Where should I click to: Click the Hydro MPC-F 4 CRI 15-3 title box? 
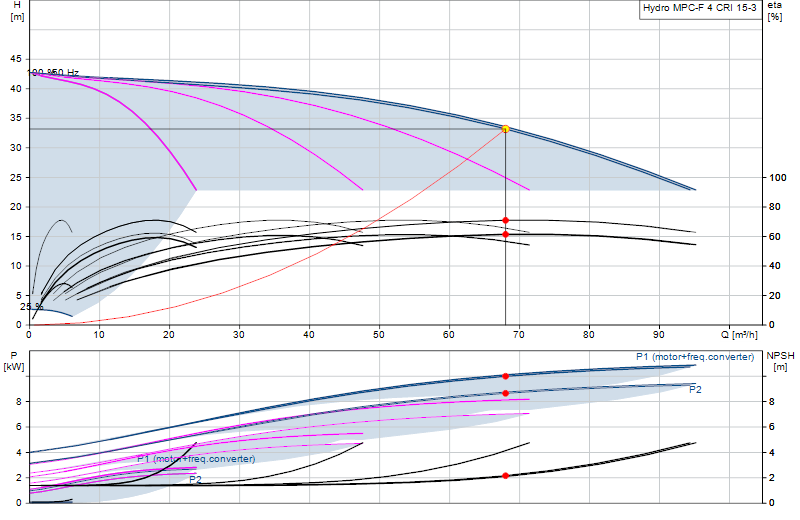[701, 9]
